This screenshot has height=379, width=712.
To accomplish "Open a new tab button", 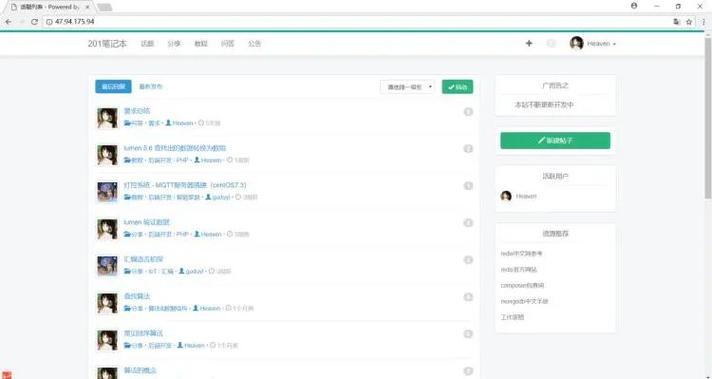I will point(104,7).
